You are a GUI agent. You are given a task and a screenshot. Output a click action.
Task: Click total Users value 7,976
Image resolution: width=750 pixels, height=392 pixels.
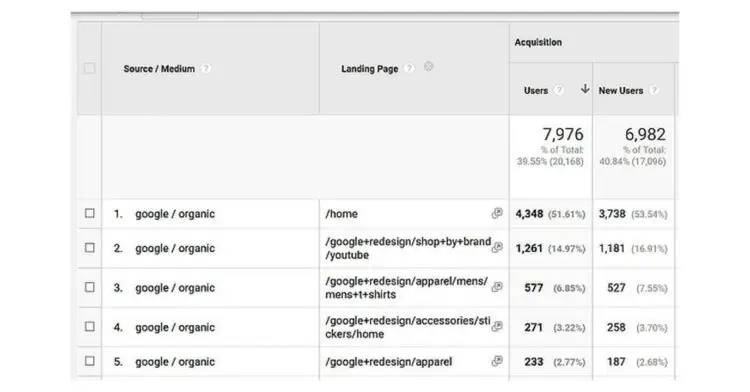562,134
